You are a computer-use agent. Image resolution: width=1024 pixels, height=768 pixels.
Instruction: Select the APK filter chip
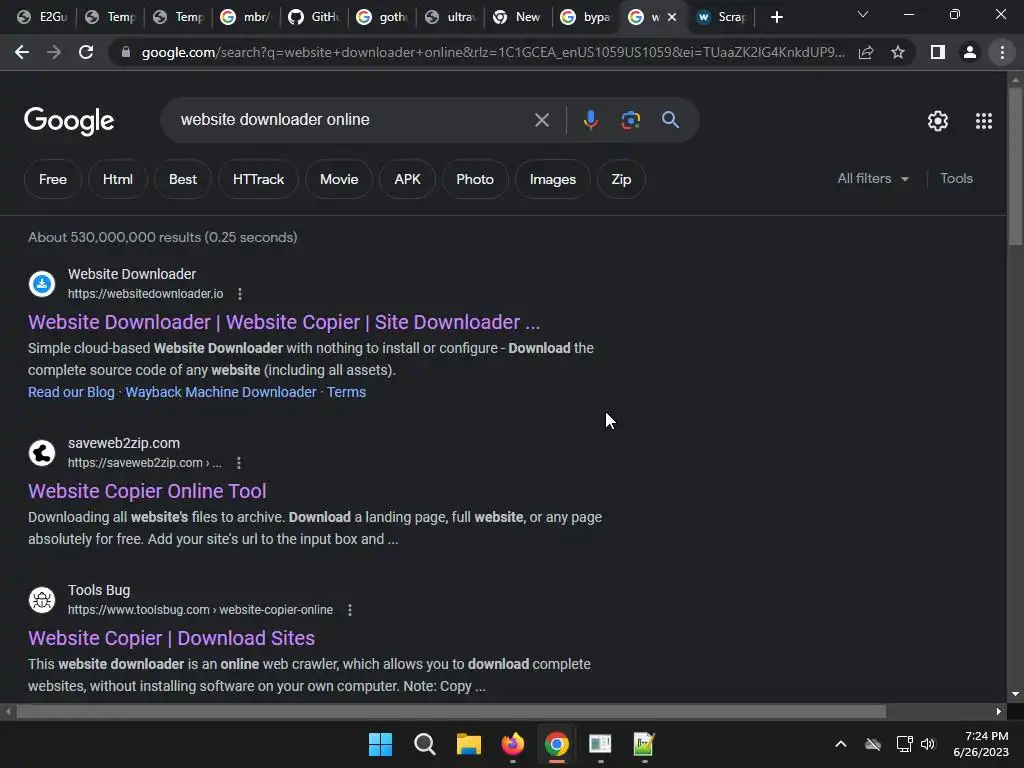point(408,180)
